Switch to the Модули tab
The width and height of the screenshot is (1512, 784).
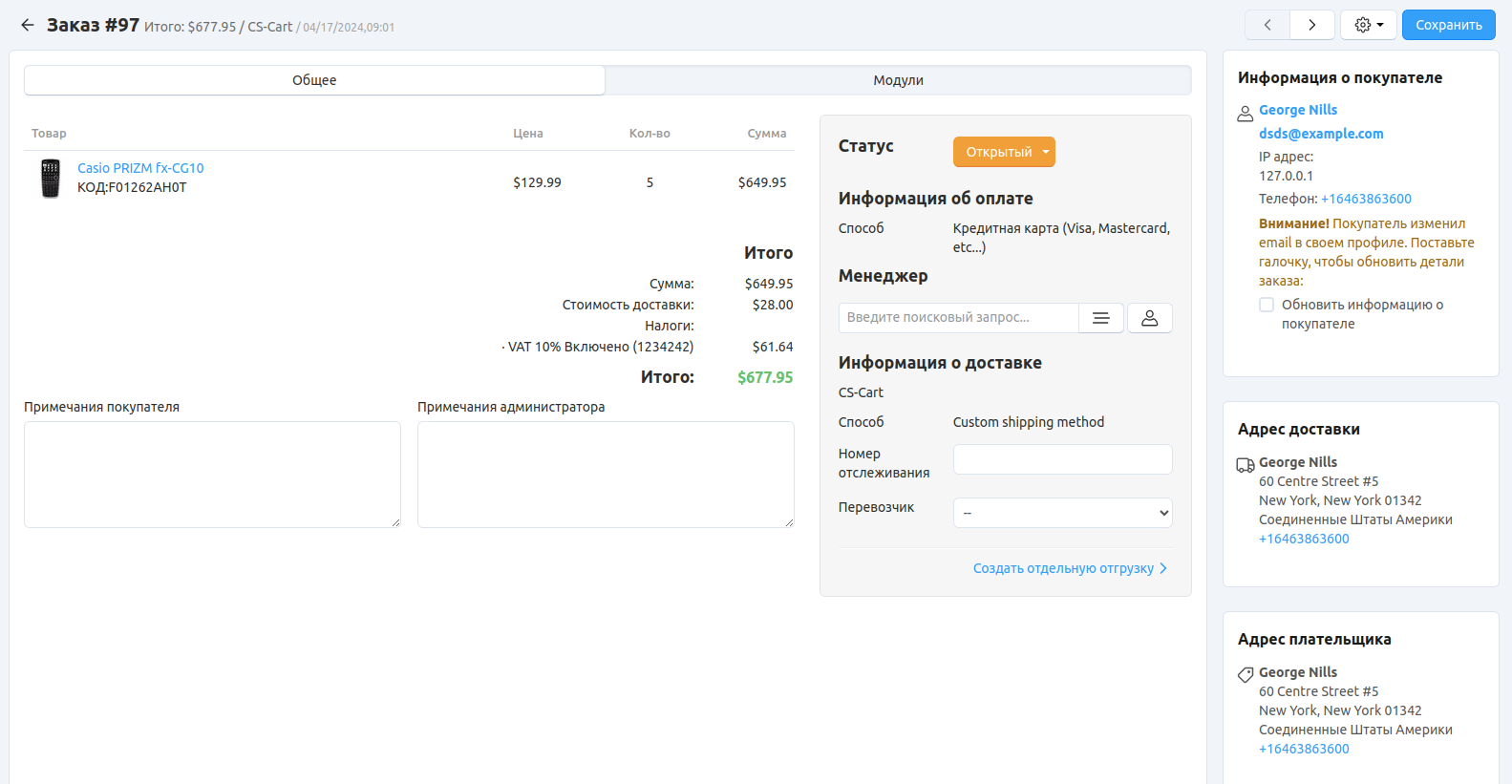click(x=898, y=80)
